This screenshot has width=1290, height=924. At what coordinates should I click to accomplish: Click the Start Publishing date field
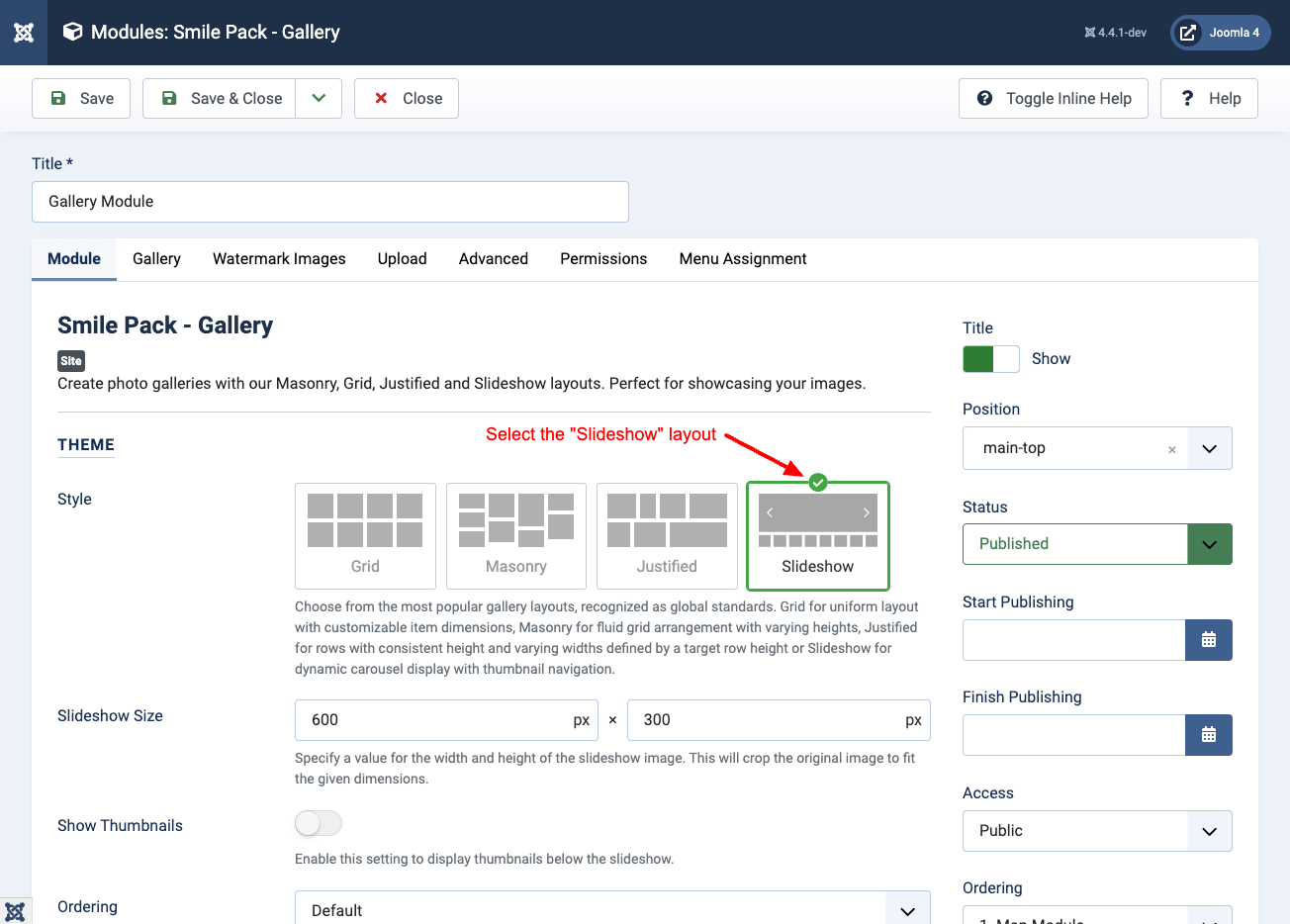click(1074, 640)
